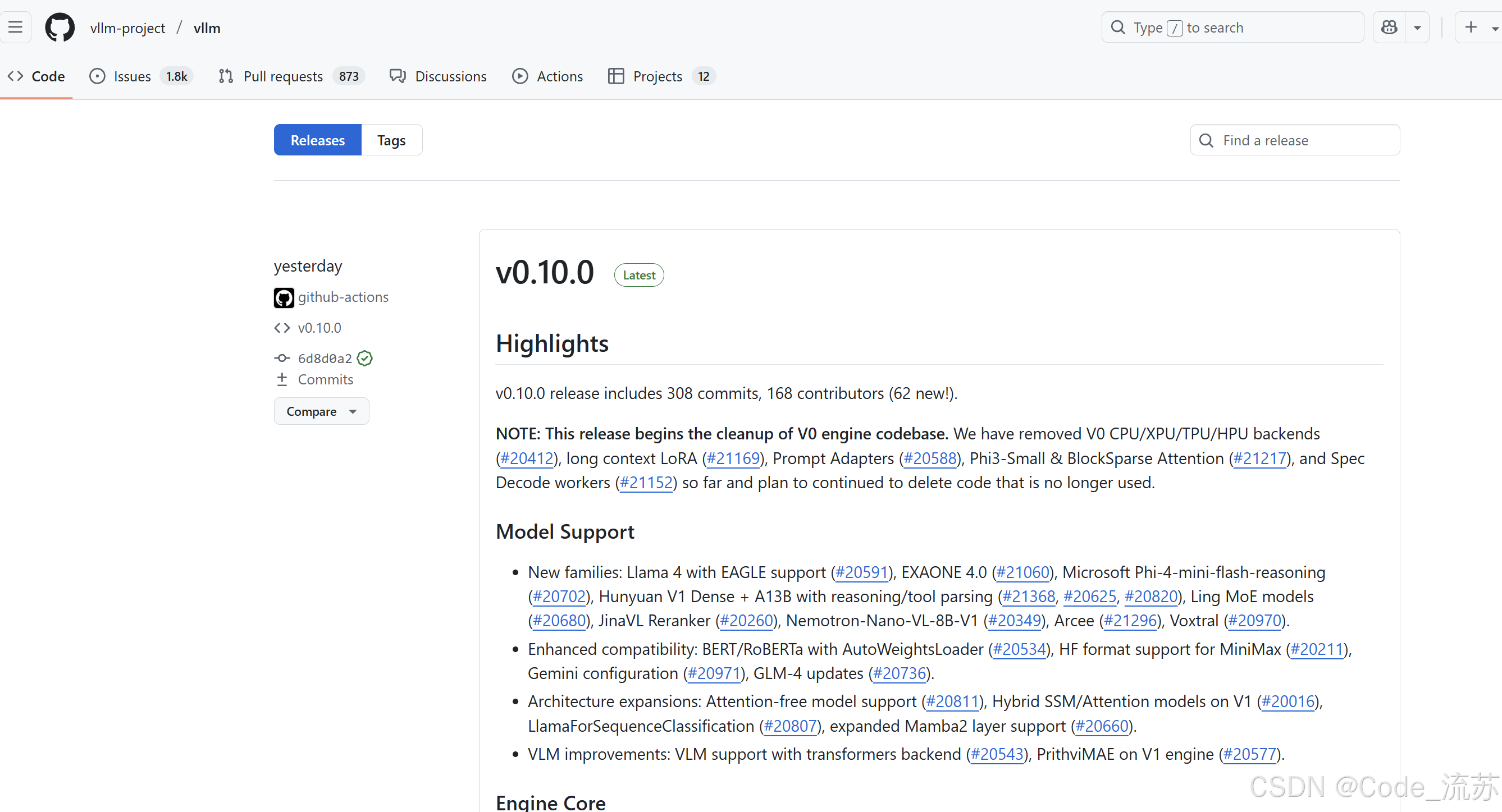Open the vllm-project organization link
This screenshot has height=812, width=1502.
(127, 28)
